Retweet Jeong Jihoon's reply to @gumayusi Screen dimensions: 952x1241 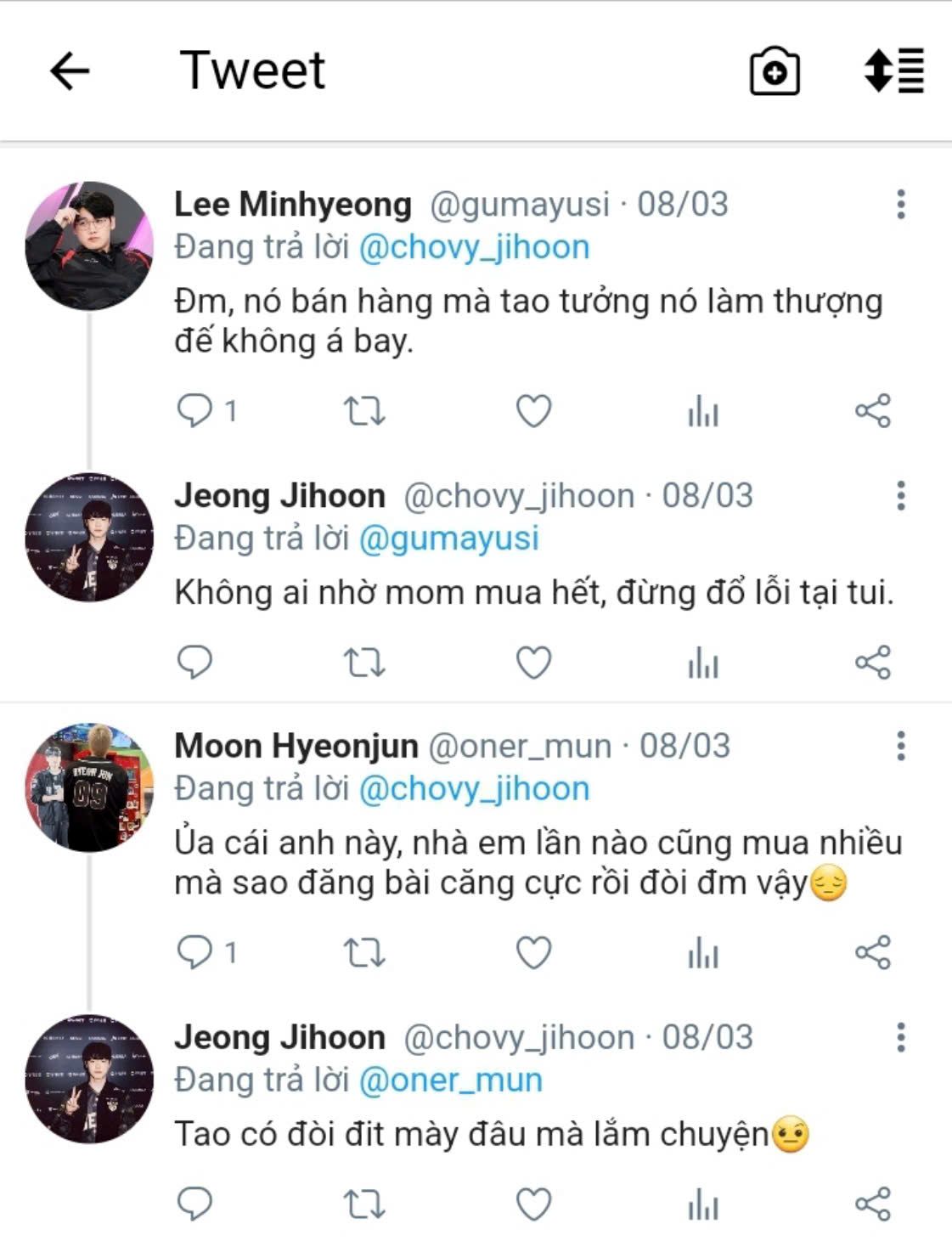364,663
